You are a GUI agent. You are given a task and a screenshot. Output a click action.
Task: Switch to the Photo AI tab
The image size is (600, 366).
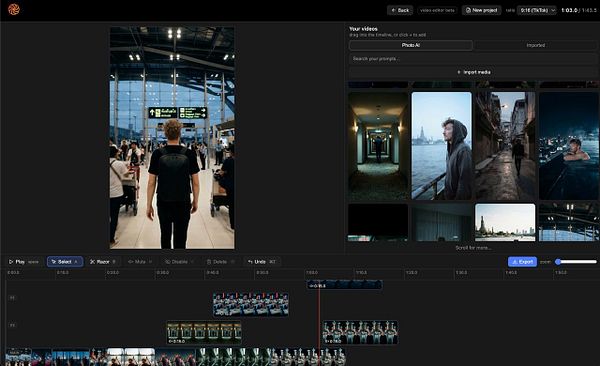coord(411,45)
